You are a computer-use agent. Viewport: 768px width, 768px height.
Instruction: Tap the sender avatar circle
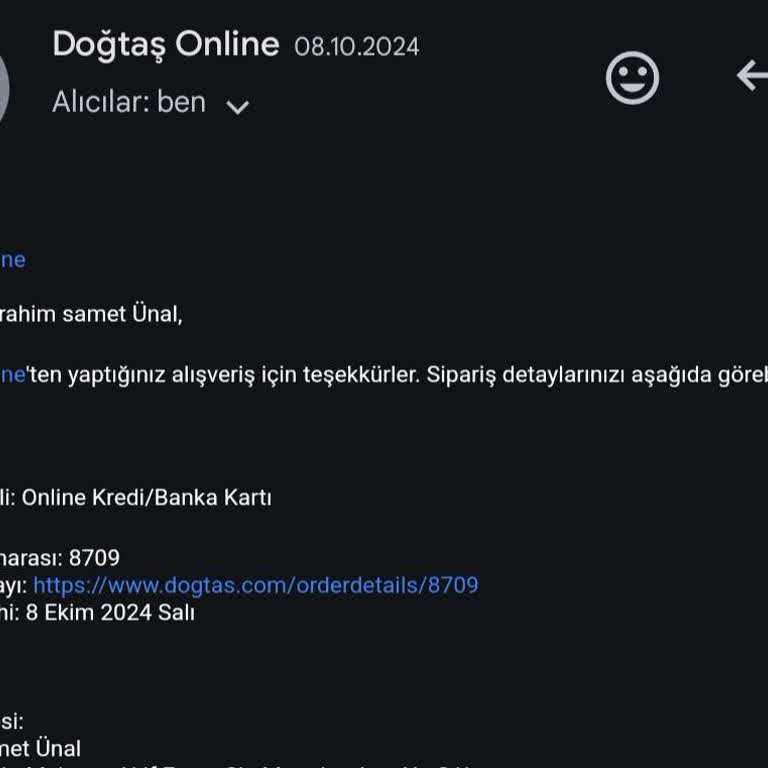pyautogui.click(x=2, y=89)
